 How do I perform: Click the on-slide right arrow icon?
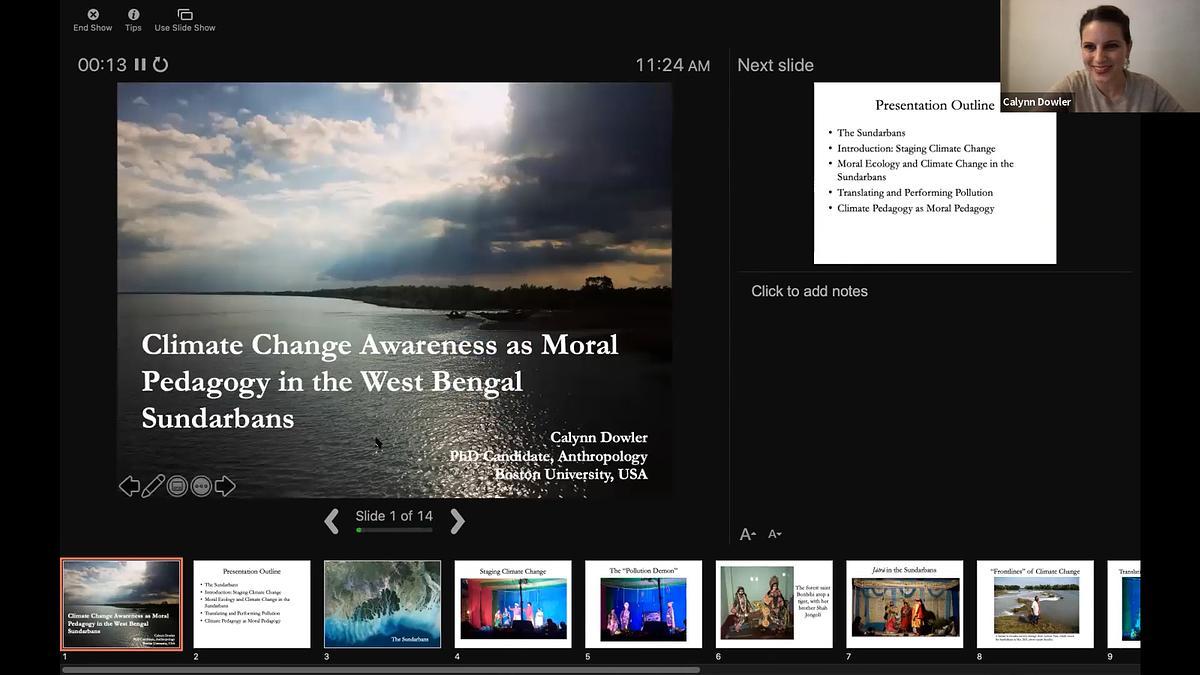click(x=225, y=486)
